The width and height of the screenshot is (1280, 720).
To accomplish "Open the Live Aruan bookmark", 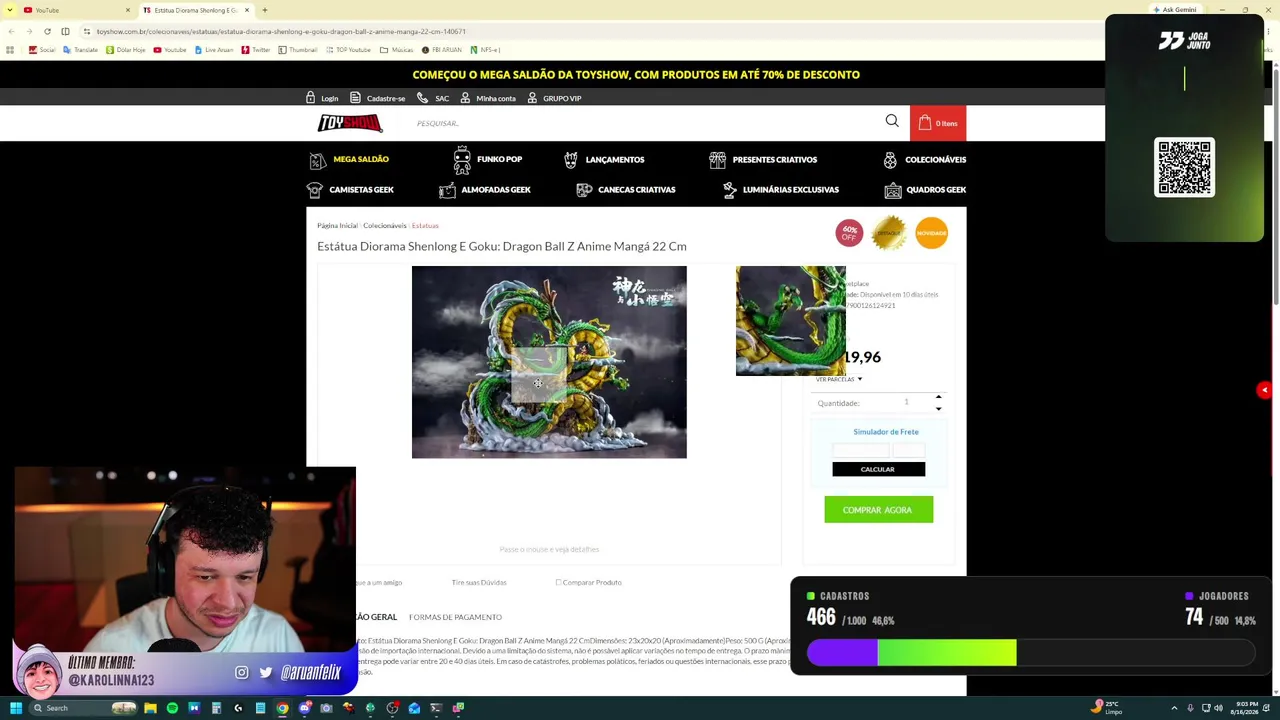I will [x=215, y=50].
